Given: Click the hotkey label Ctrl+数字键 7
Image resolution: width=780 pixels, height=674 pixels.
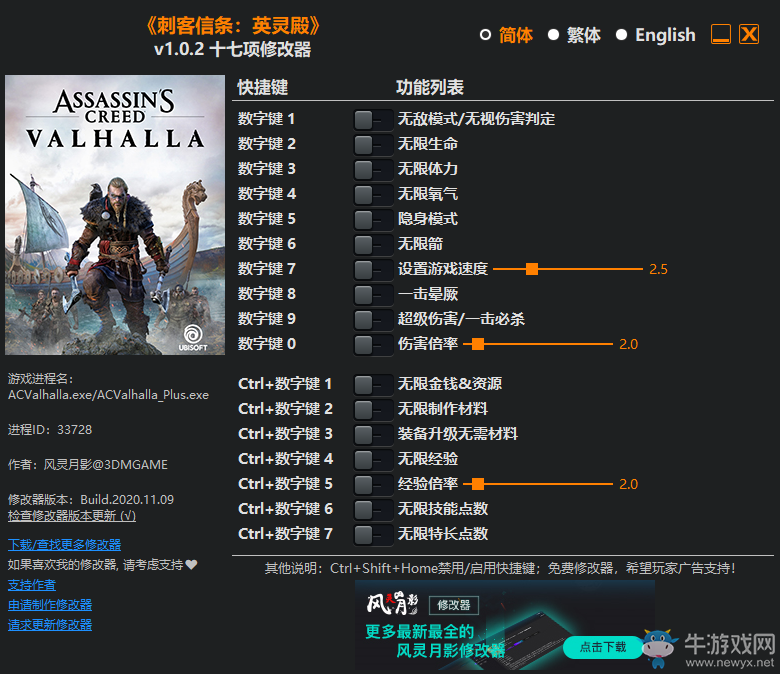Looking at the screenshot, I should [x=286, y=534].
